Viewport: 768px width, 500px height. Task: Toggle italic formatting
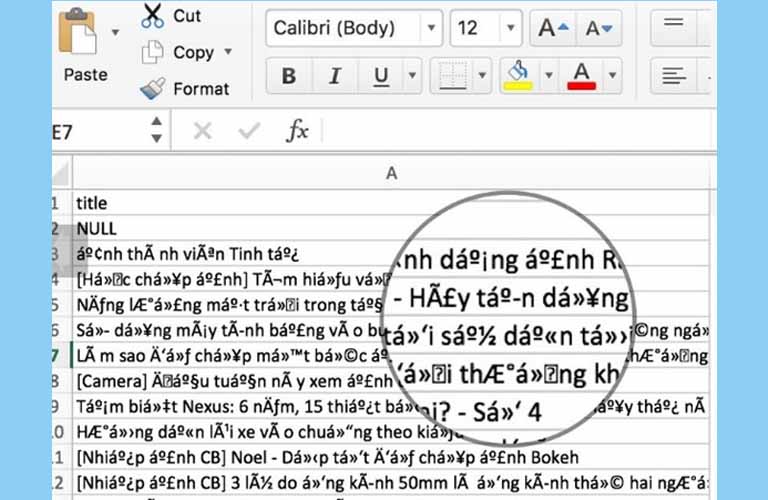tap(335, 76)
